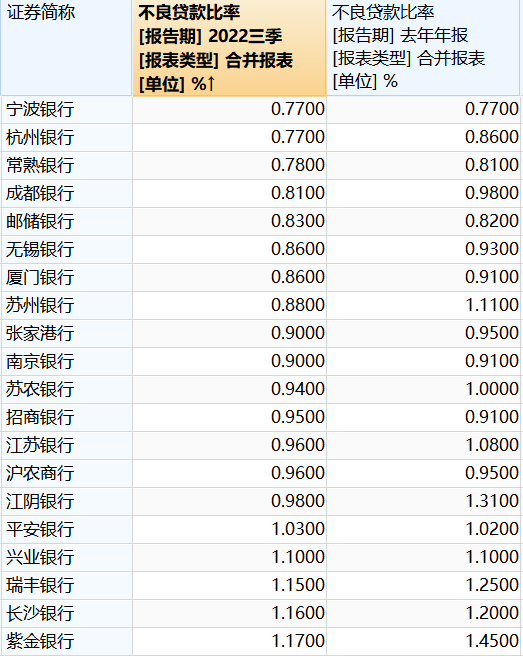Select the 江阴银行 row name
This screenshot has height=656, width=523.
[x=40, y=502]
